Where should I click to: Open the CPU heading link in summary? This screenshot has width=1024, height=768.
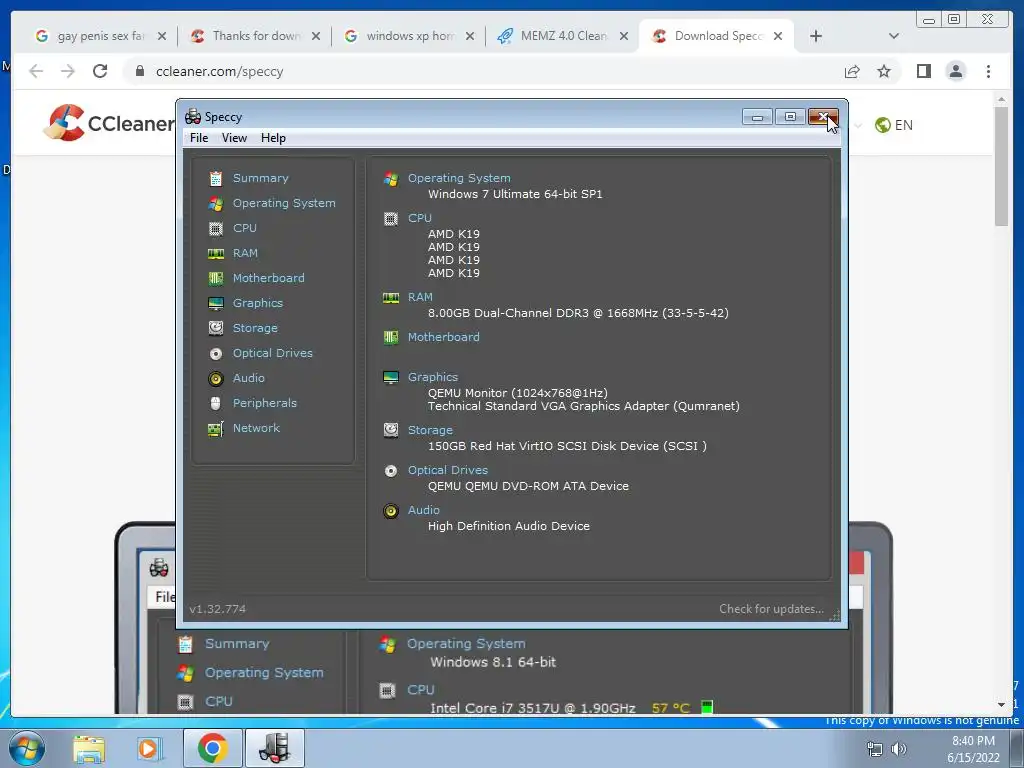(x=419, y=217)
